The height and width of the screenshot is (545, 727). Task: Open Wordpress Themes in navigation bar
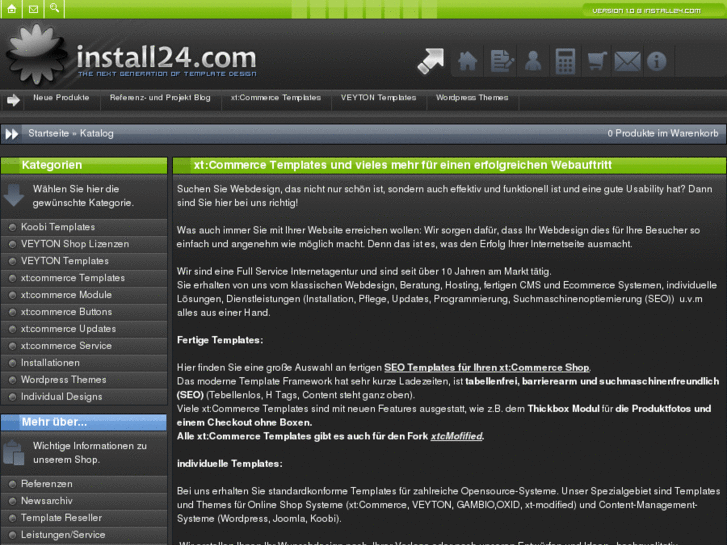pos(472,97)
